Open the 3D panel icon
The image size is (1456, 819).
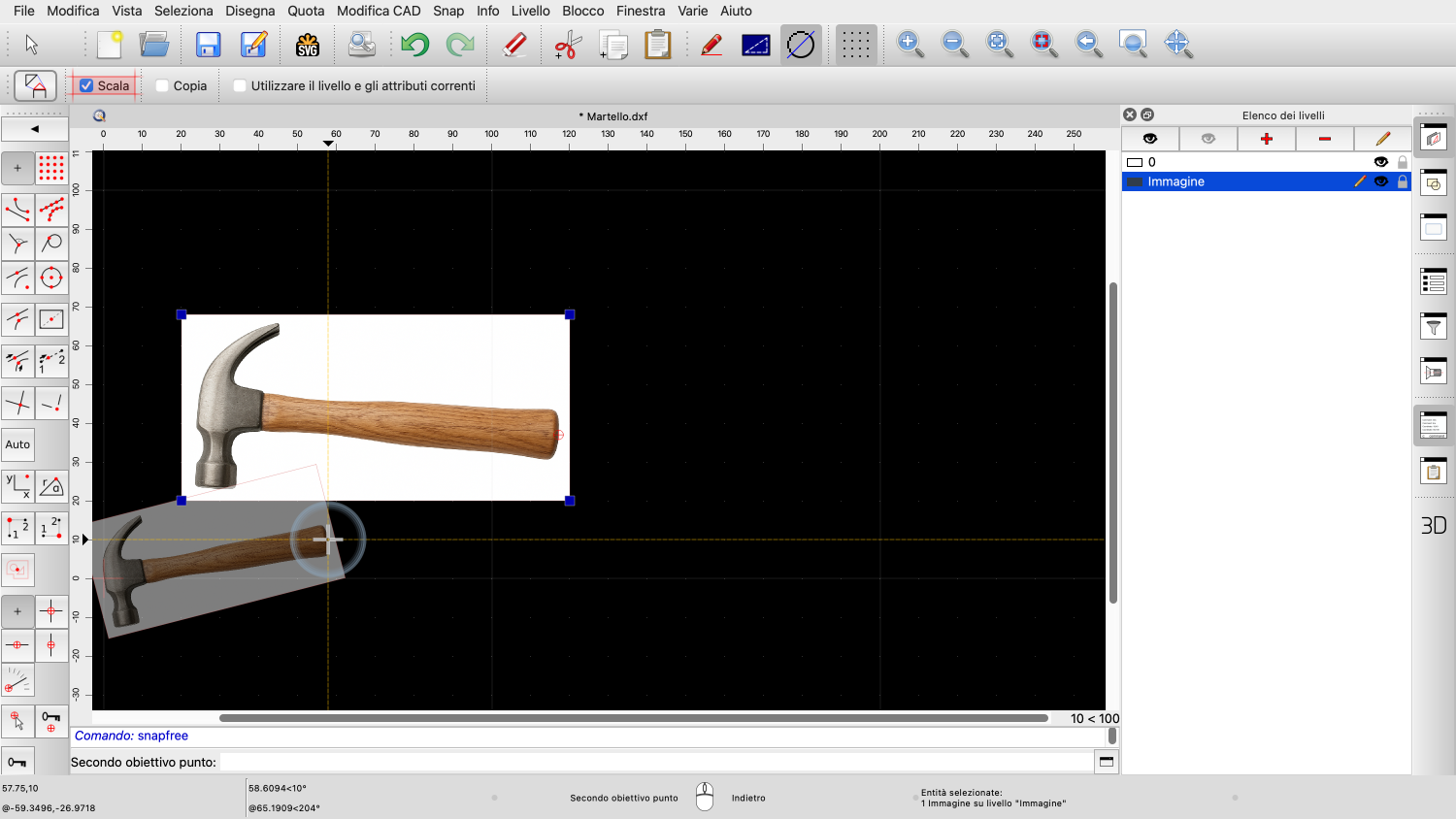(x=1434, y=525)
